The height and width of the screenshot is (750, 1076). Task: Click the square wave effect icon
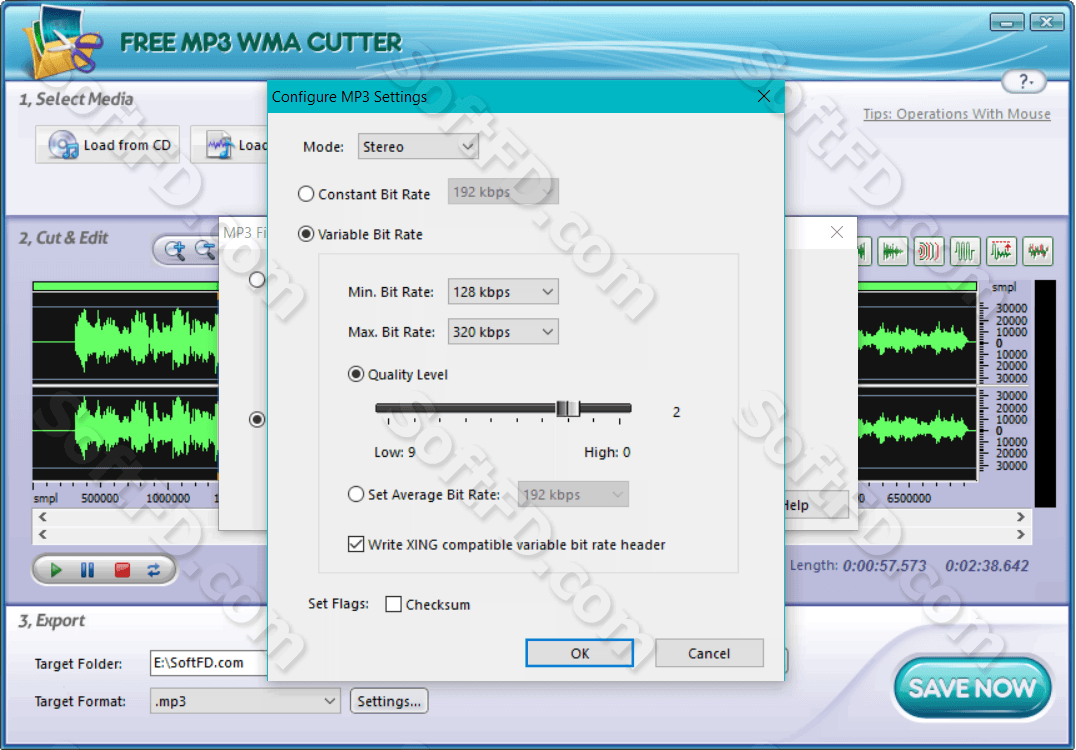tap(965, 251)
